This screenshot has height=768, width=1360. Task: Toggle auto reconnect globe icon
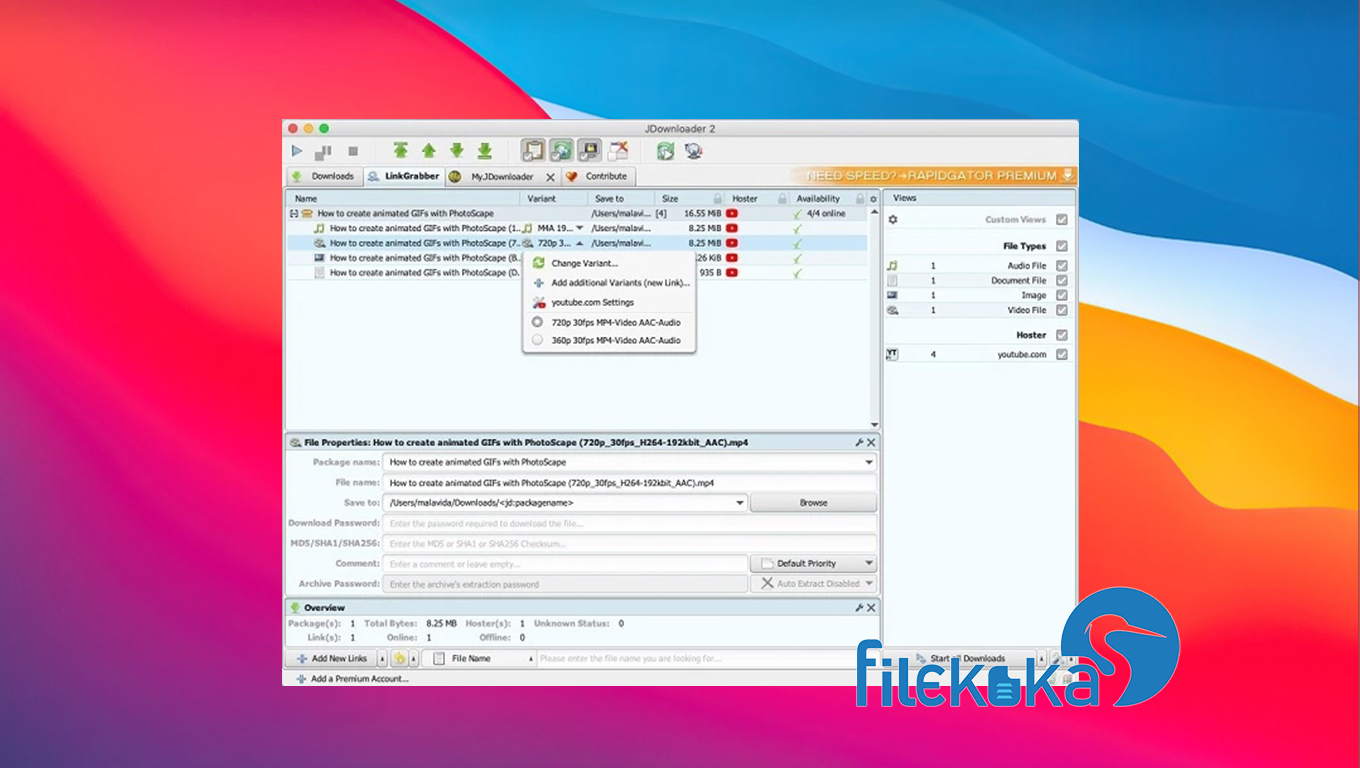[x=561, y=151]
